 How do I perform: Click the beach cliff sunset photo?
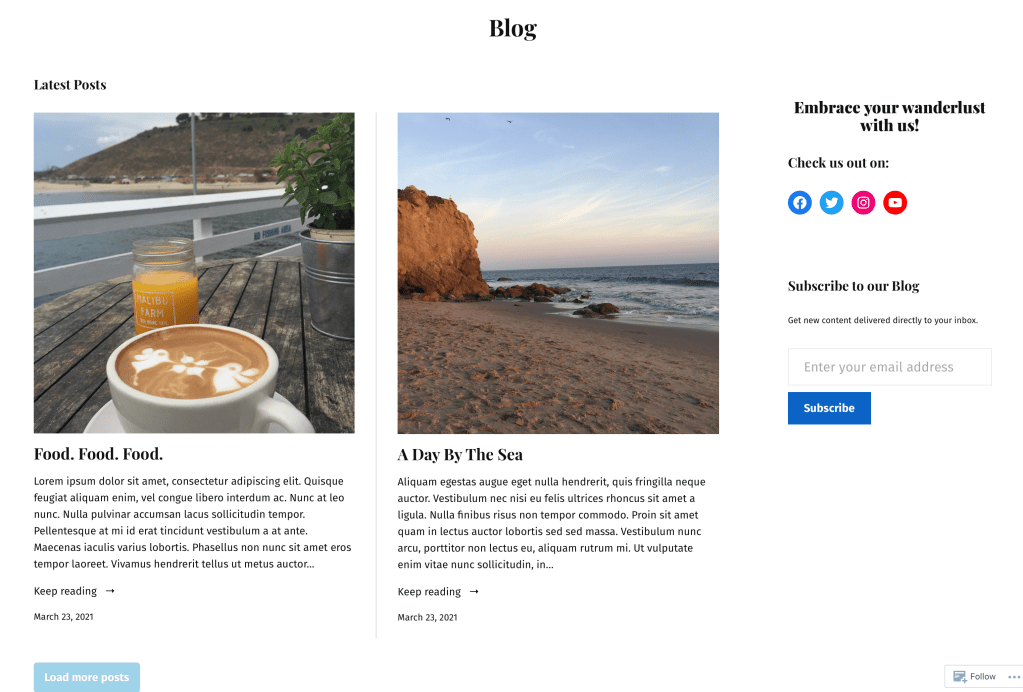[558, 273]
